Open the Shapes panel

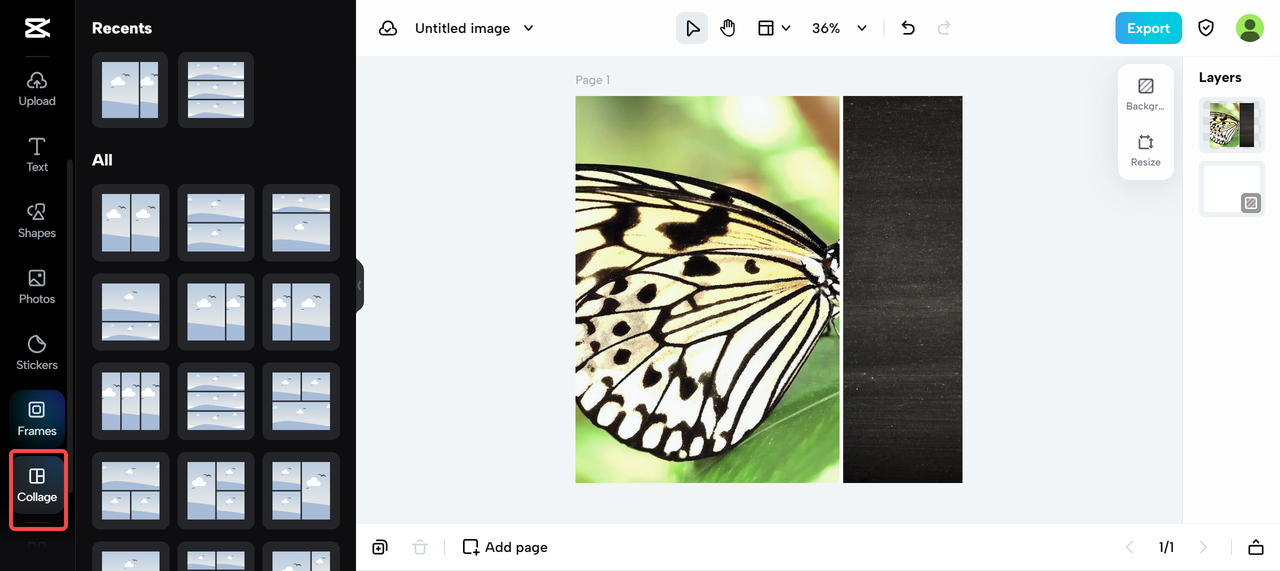pyautogui.click(x=37, y=221)
